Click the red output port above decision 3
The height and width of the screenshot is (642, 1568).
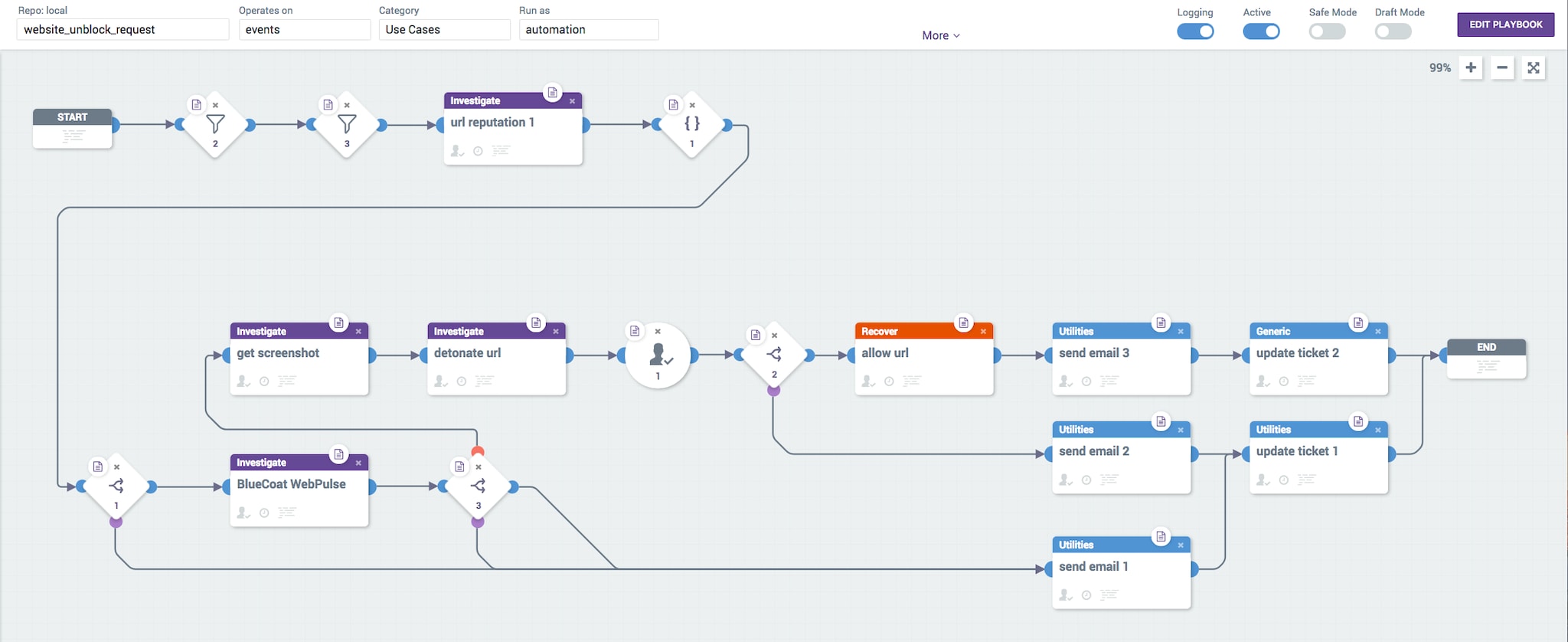coord(478,451)
